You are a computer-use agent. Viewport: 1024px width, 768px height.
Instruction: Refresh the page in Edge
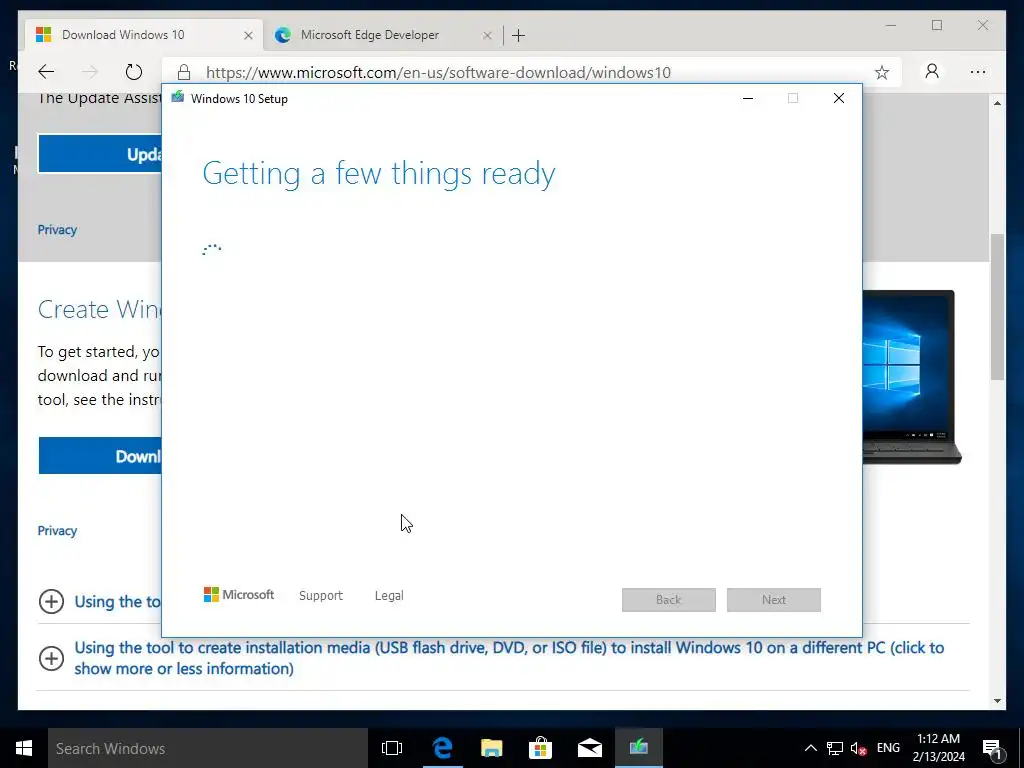[x=133, y=72]
